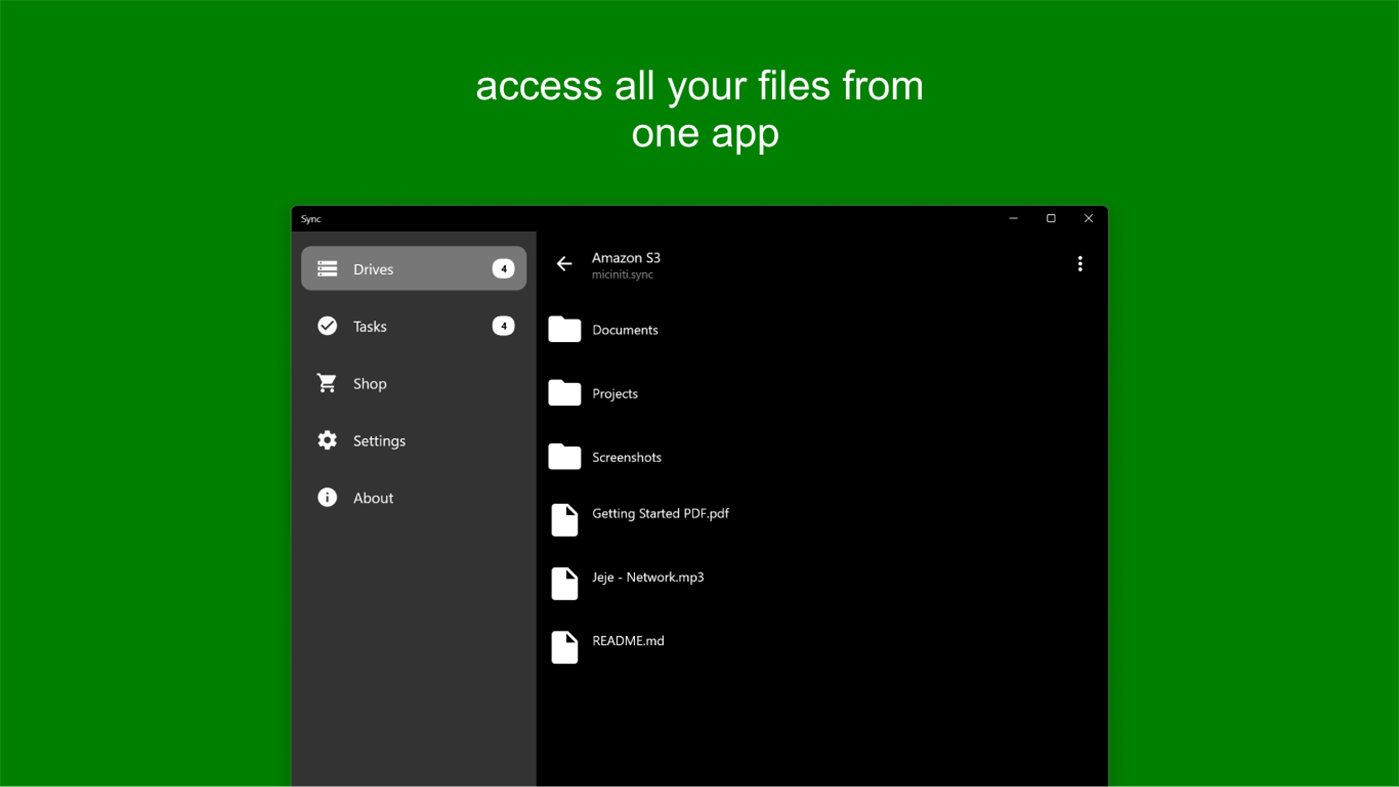Click the Getting Started PDF file icon
The image size is (1399, 787).
564,519
